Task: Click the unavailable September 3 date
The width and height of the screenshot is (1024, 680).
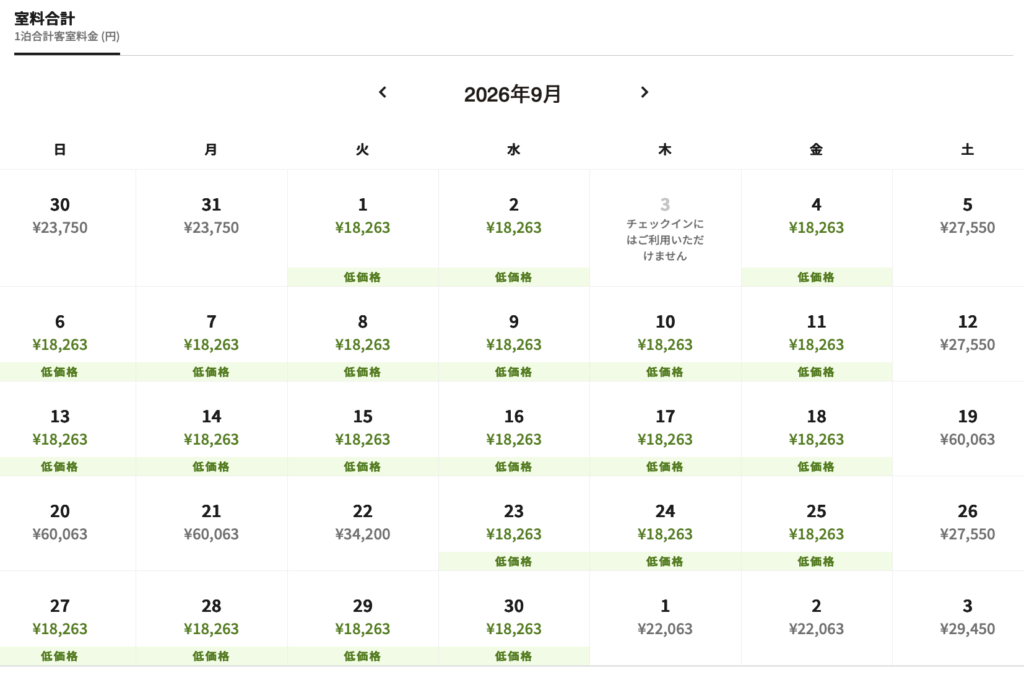Action: coord(665,227)
